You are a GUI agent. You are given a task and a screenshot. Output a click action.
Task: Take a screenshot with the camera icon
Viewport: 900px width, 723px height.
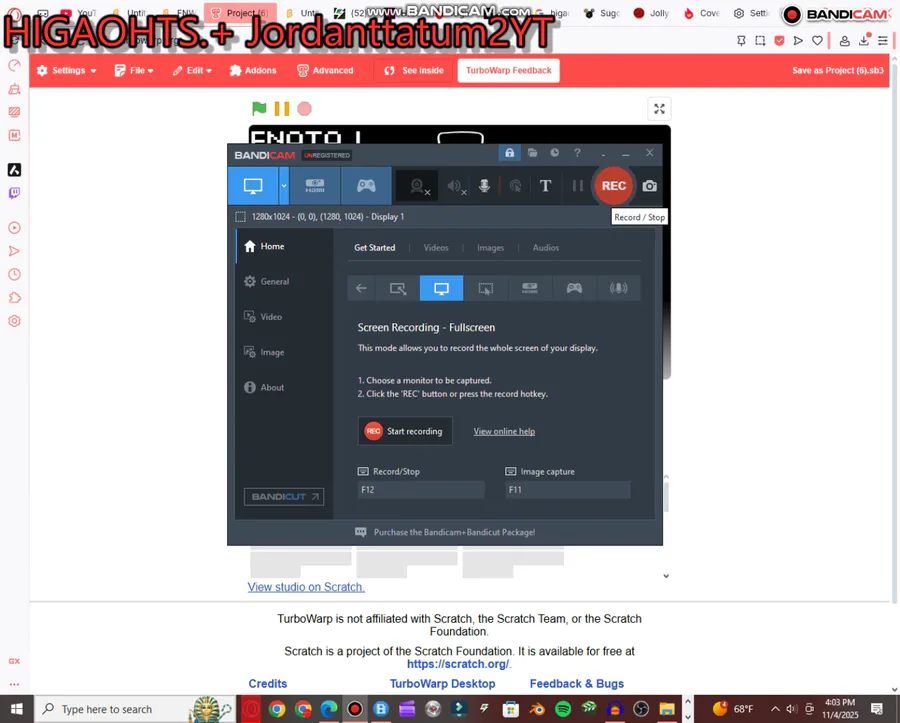coord(649,186)
